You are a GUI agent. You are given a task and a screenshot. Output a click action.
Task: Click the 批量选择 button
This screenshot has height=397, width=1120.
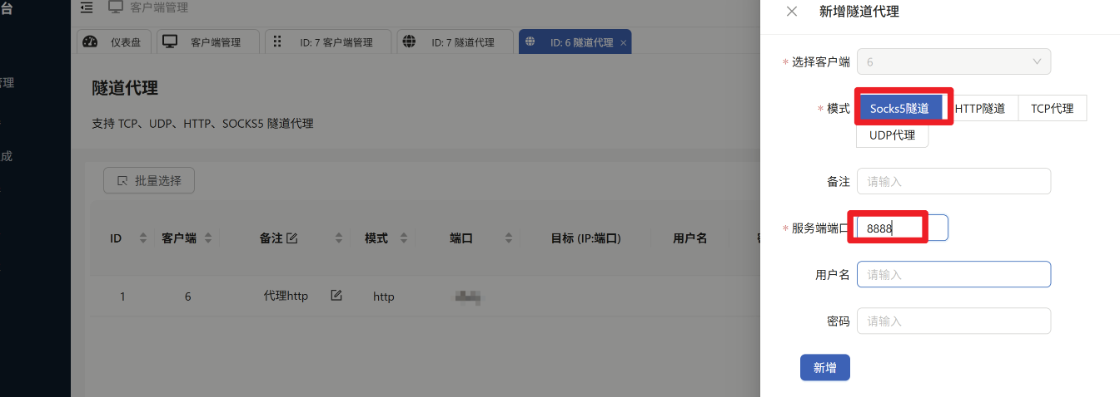tap(149, 181)
